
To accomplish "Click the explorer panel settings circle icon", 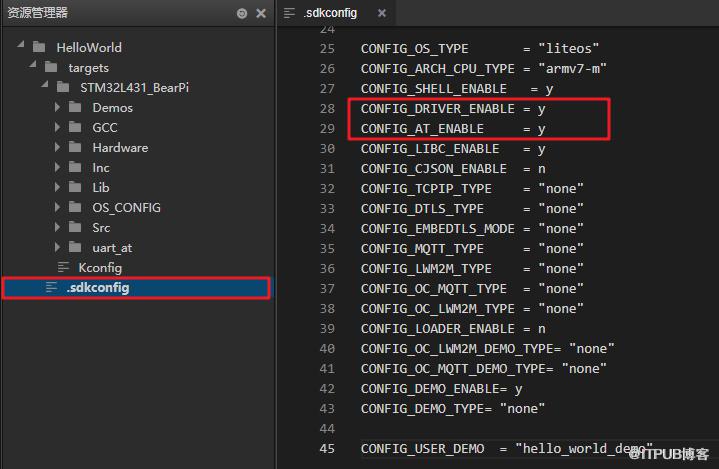I will point(242,13).
